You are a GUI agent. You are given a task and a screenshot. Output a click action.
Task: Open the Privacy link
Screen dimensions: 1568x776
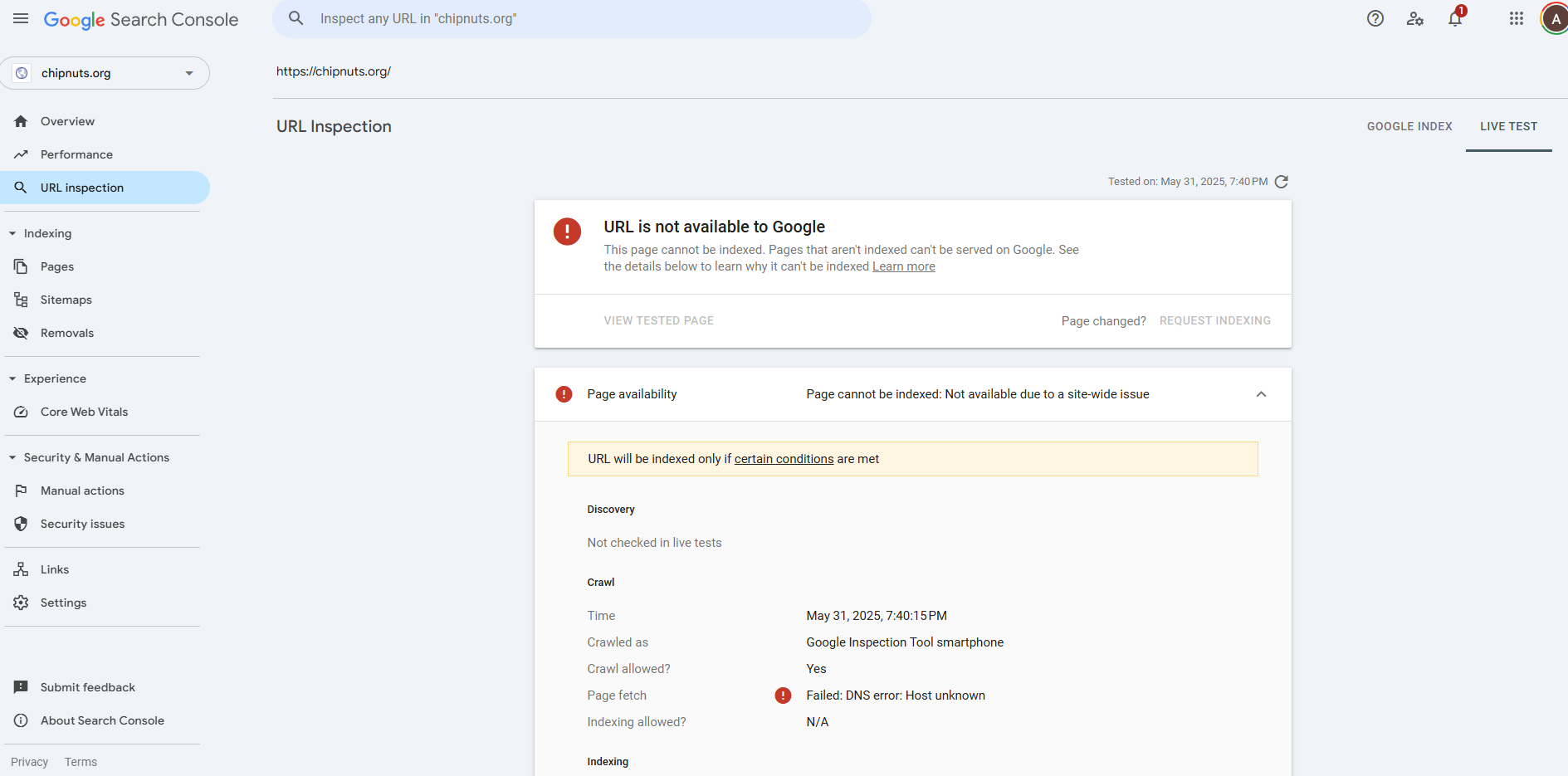pos(30,762)
